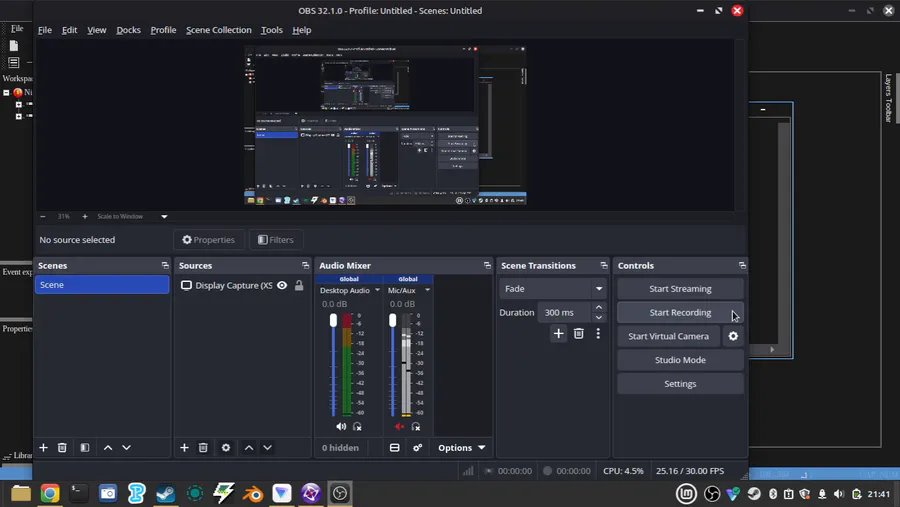Remove selected source with trash icon
Viewport: 900px width, 507px height.
coord(203,447)
